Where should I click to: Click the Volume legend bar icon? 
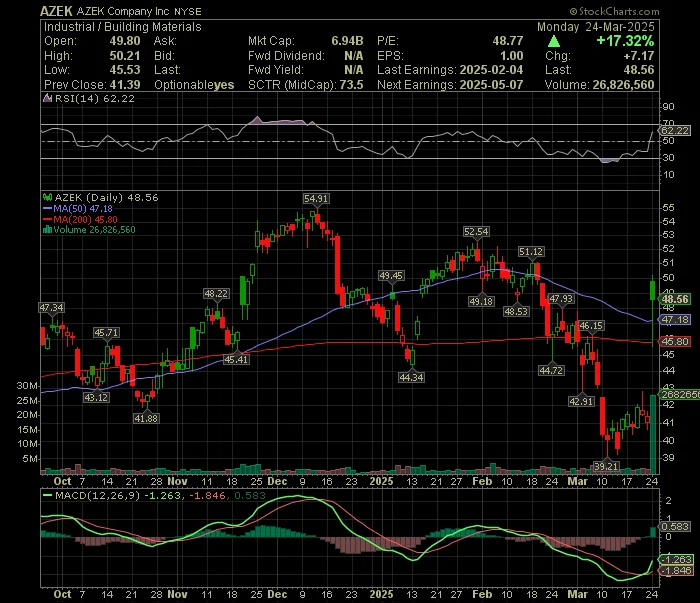tap(47, 230)
